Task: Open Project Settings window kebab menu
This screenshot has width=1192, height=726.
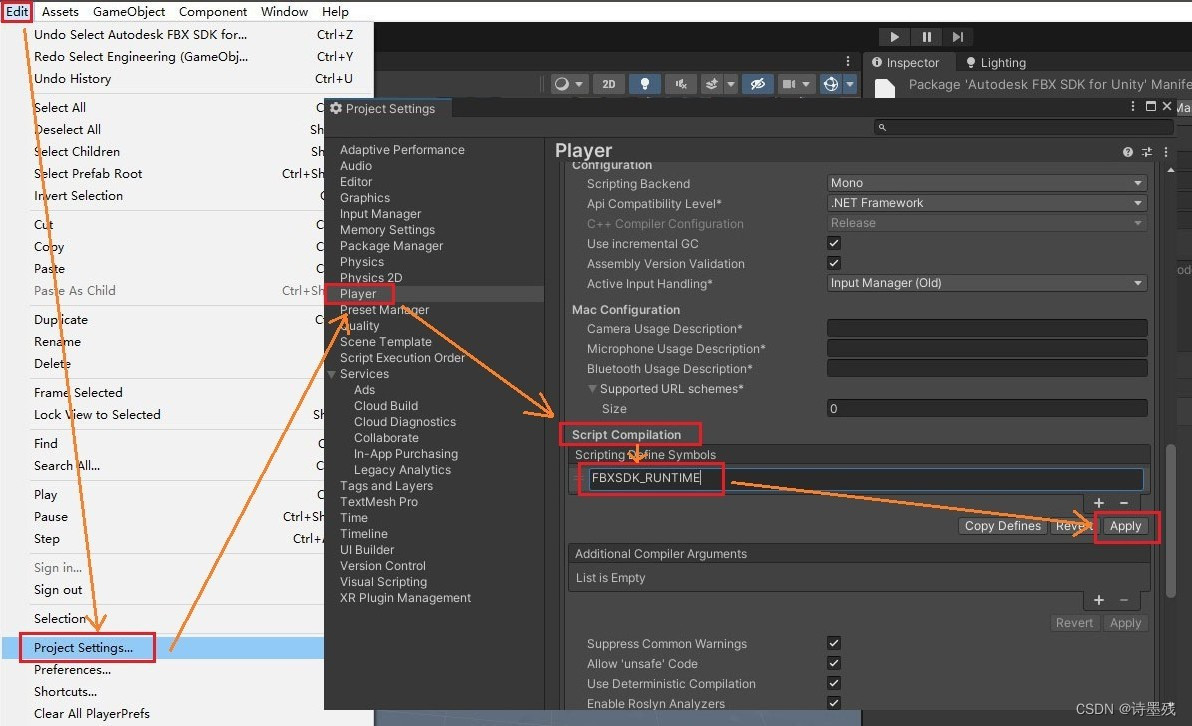Action: click(1133, 106)
